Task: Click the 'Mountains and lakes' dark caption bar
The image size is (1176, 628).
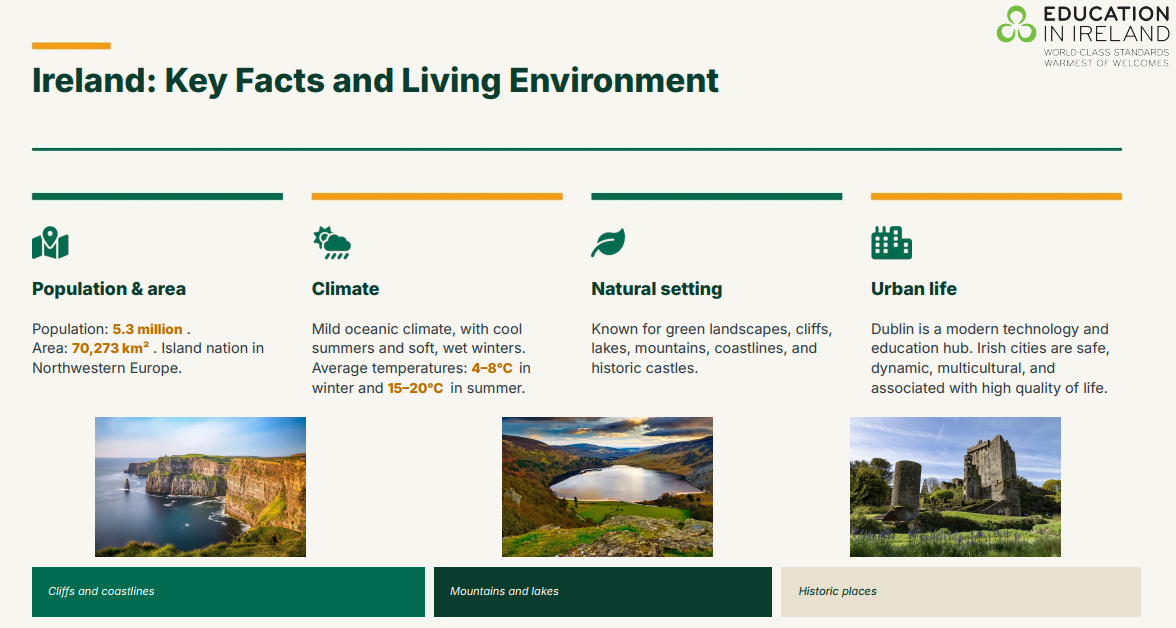Action: pos(603,592)
